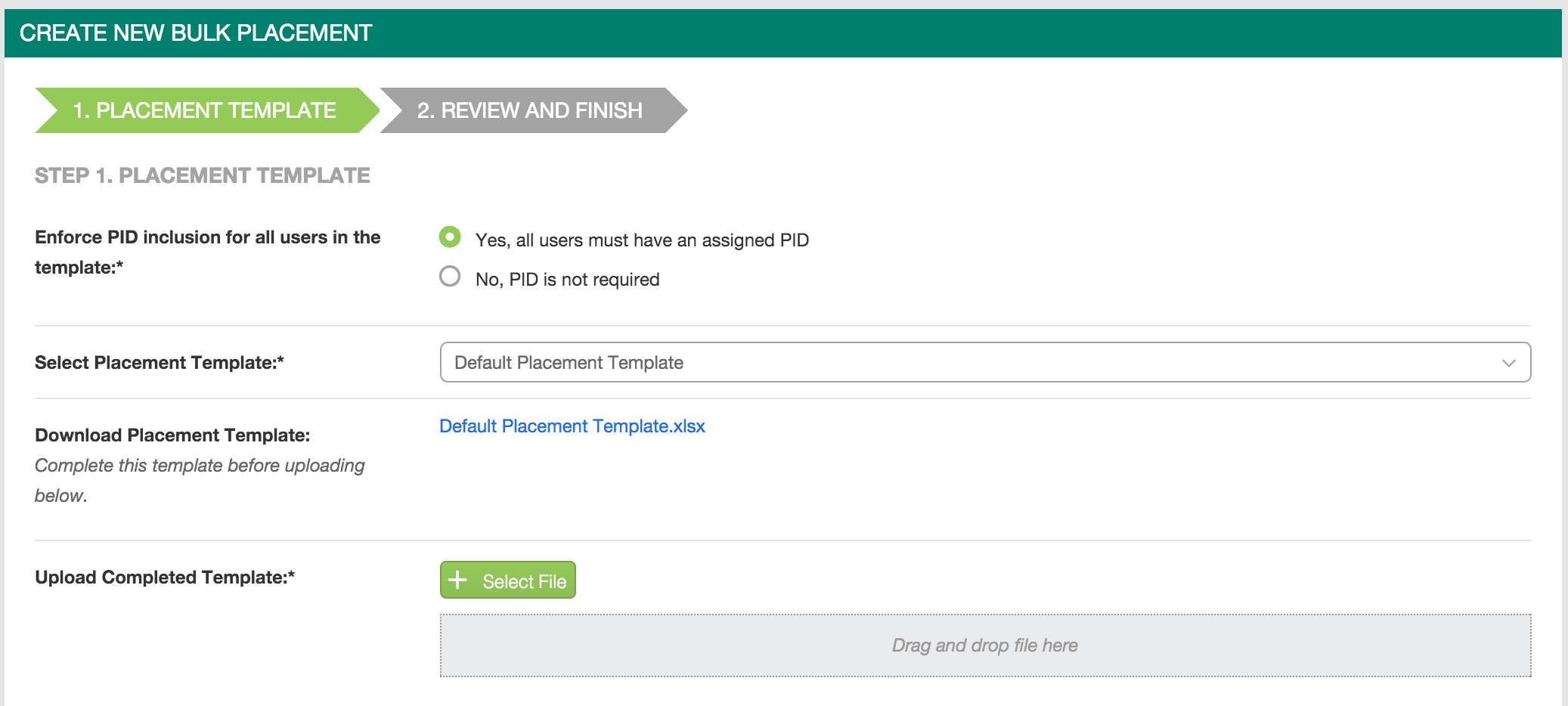Click the 'No, PID is not required' label
The image size is (1568, 706).
[x=567, y=280]
